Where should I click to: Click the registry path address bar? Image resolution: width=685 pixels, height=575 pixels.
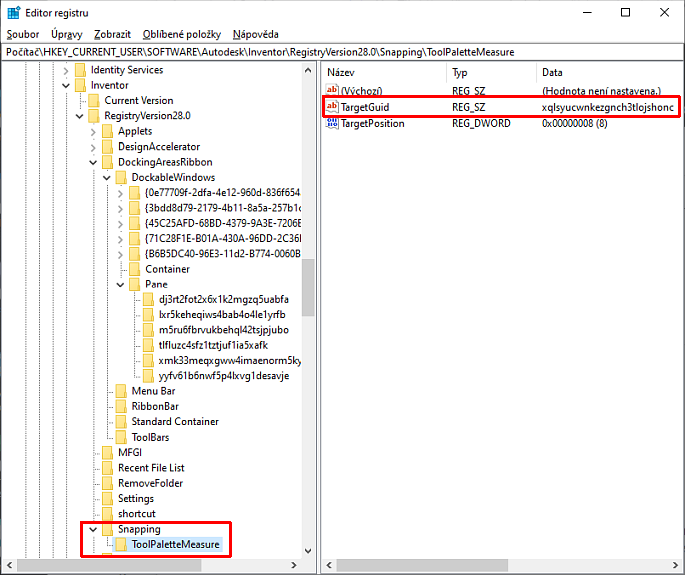pos(342,51)
